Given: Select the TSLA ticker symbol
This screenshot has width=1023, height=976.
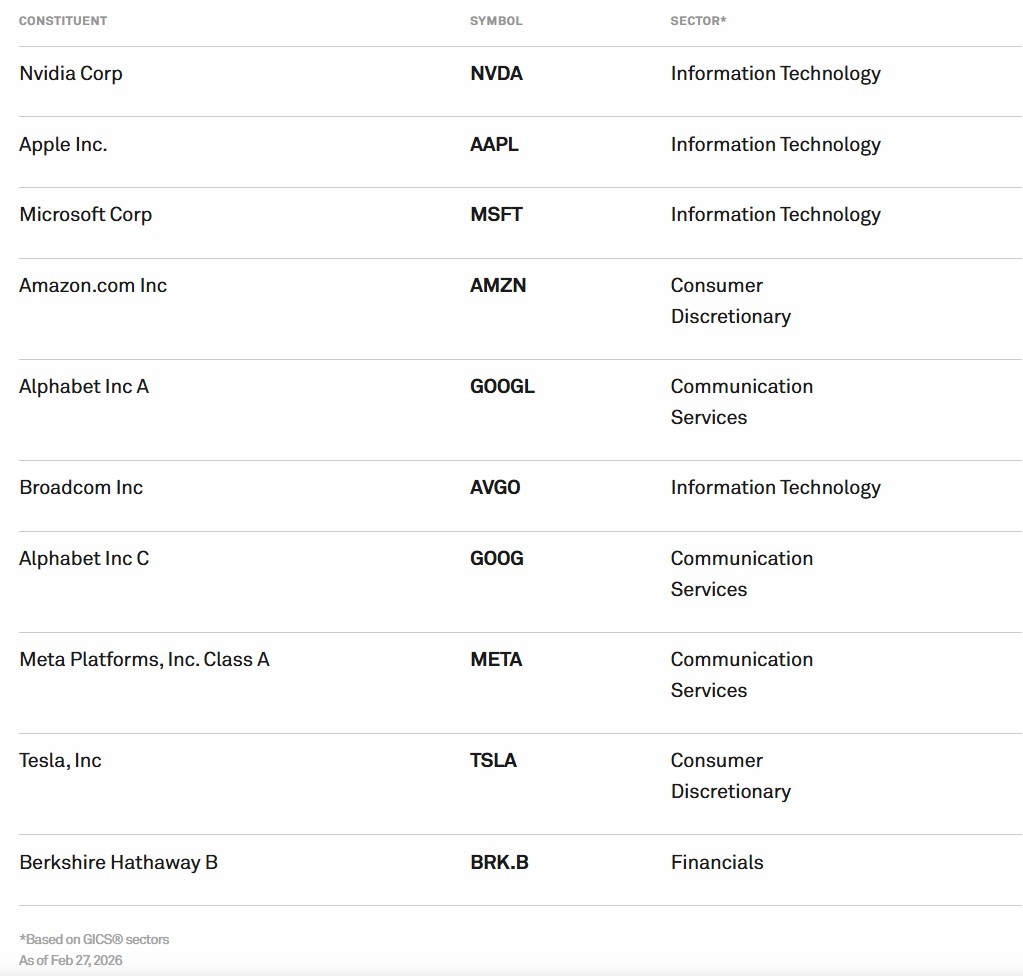Looking at the screenshot, I should click(x=493, y=761).
